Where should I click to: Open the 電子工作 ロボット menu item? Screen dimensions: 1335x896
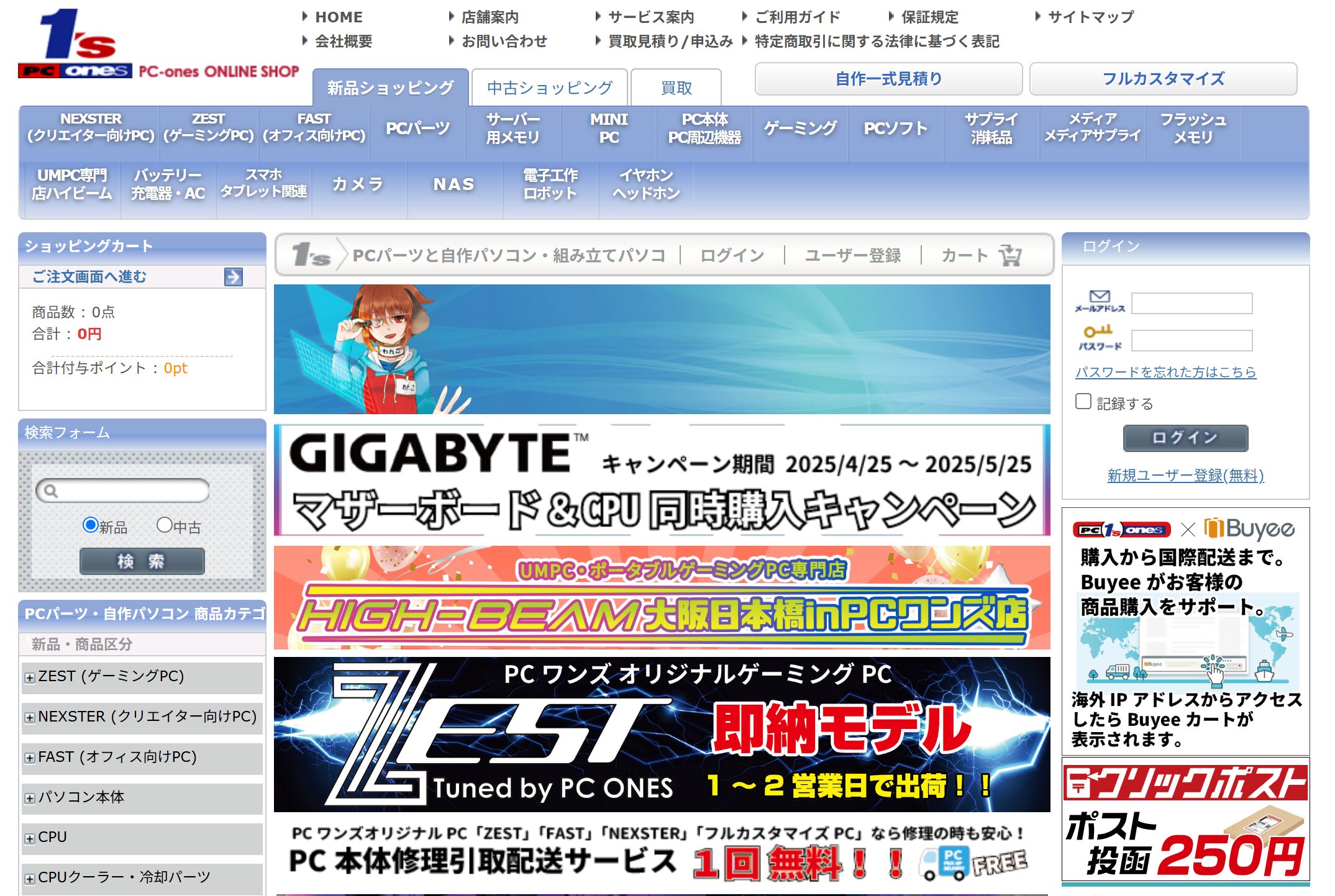550,184
